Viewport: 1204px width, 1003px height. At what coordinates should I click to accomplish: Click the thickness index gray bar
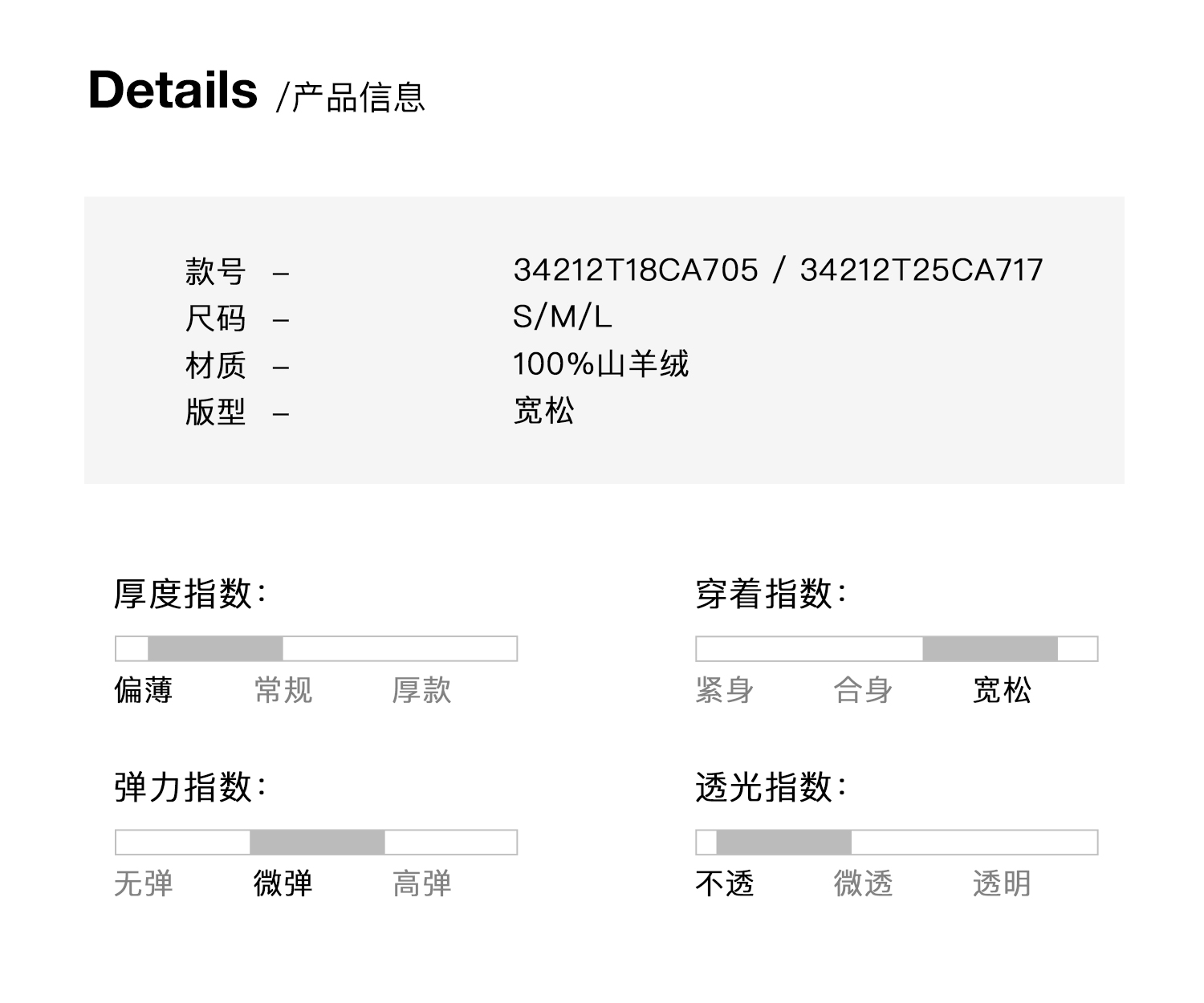point(215,648)
